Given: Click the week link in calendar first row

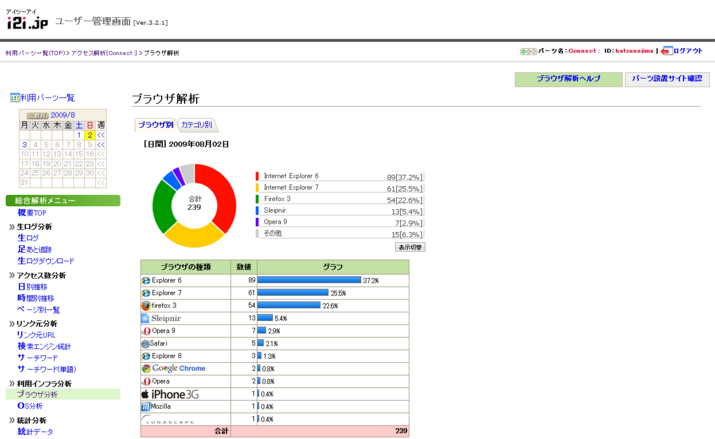Looking at the screenshot, I should point(101,135).
